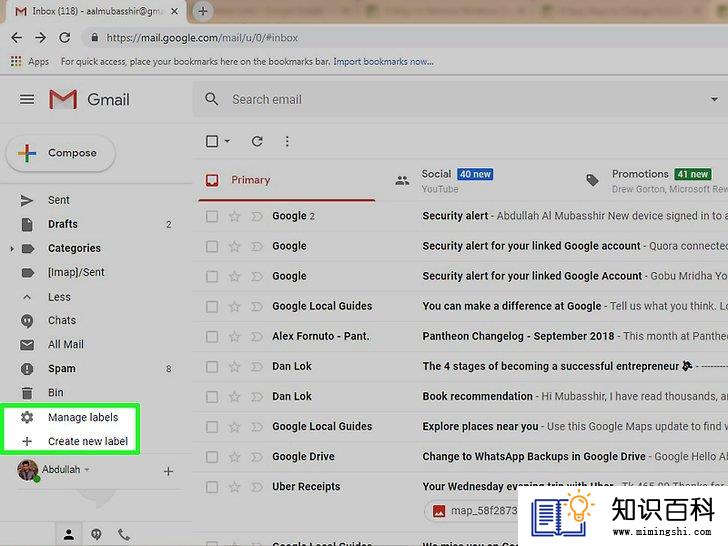Open the Apps shortcut in the bookmarks bar
The width and height of the screenshot is (728, 546).
30,61
